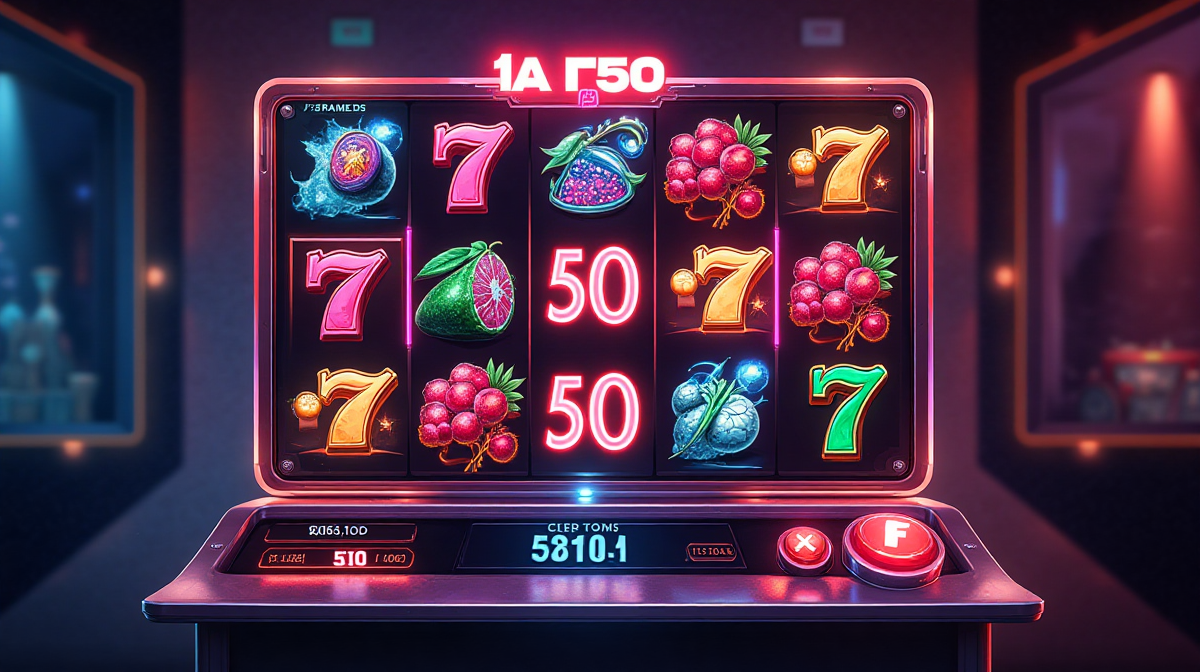Click the R065,100 balance readout
The height and width of the screenshot is (672, 1200).
[339, 533]
